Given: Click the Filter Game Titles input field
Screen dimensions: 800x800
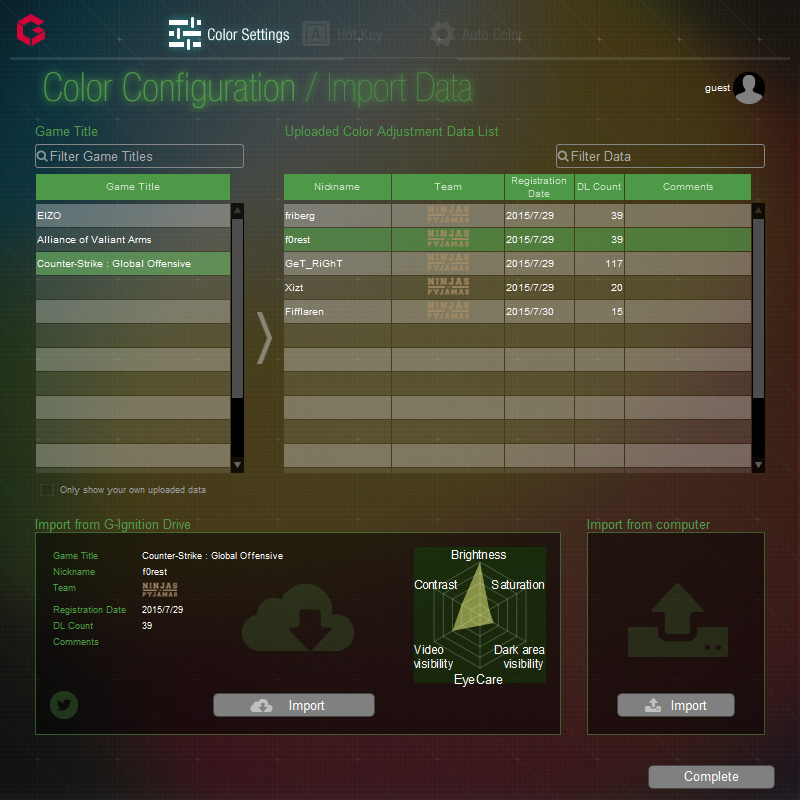Looking at the screenshot, I should coord(139,156).
